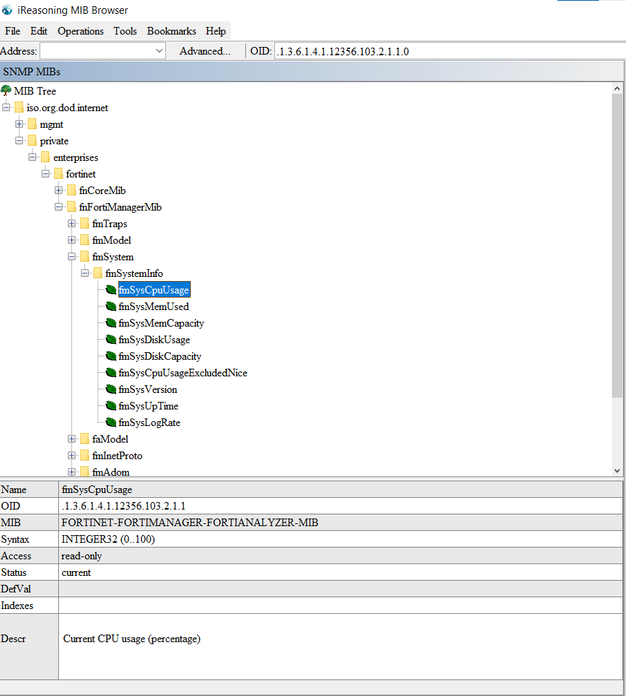Collapse the fmSystemInfo node
This screenshot has width=626, height=696.
(85, 273)
